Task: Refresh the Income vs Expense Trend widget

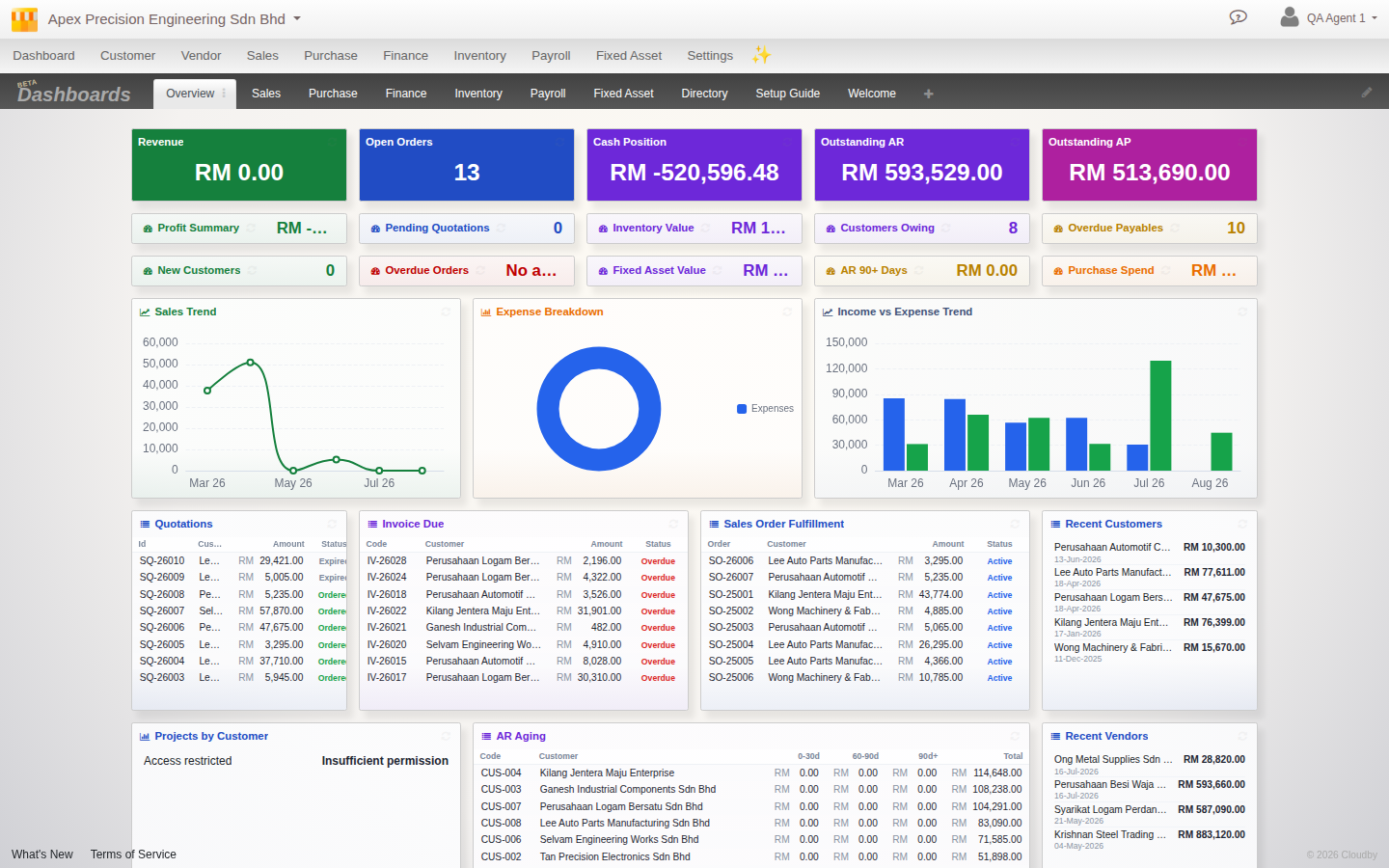Action: (1242, 312)
